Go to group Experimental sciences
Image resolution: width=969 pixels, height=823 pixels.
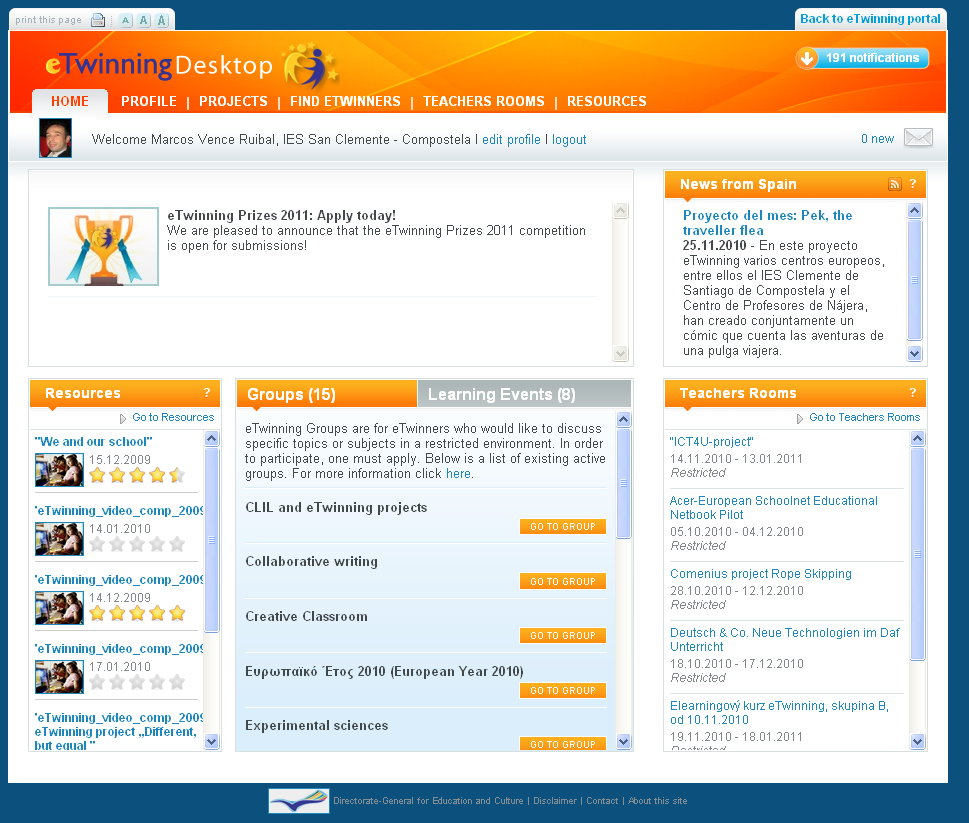(563, 744)
